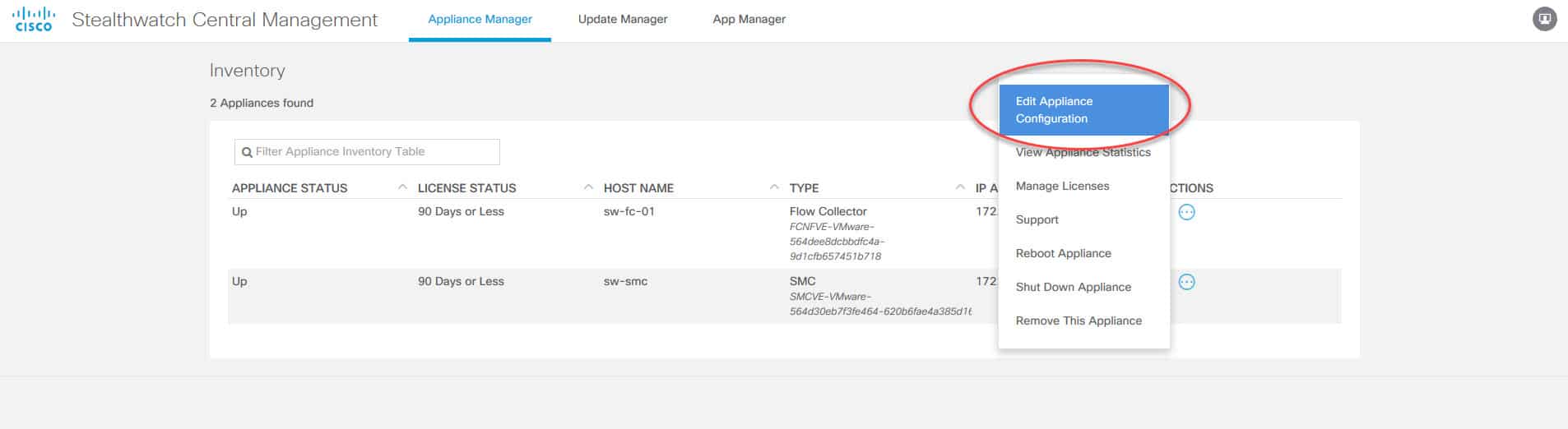This screenshot has width=1568, height=429.
Task: Click the search magnifier icon in filter box
Action: click(247, 152)
